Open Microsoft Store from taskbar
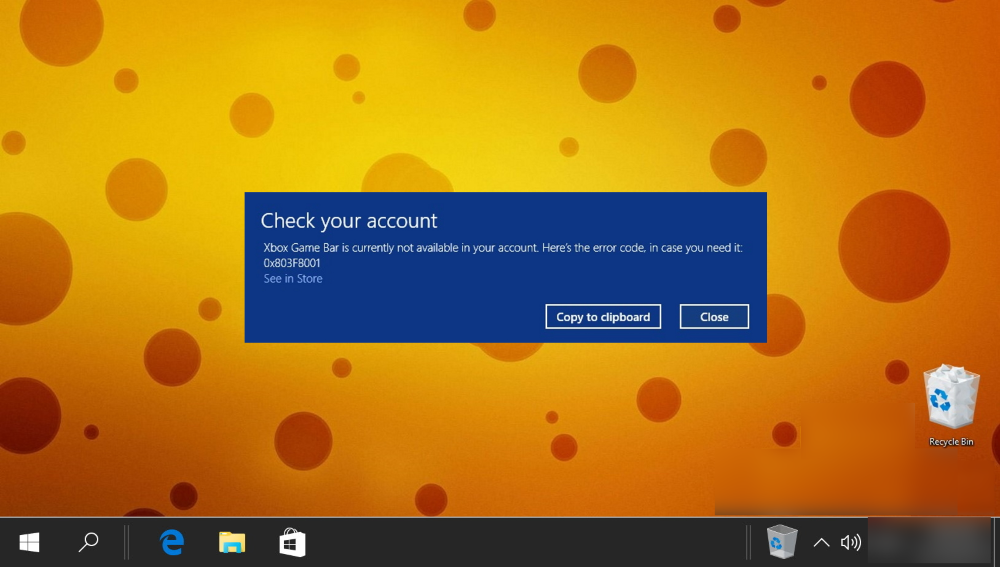This screenshot has height=567, width=1000. [292, 543]
